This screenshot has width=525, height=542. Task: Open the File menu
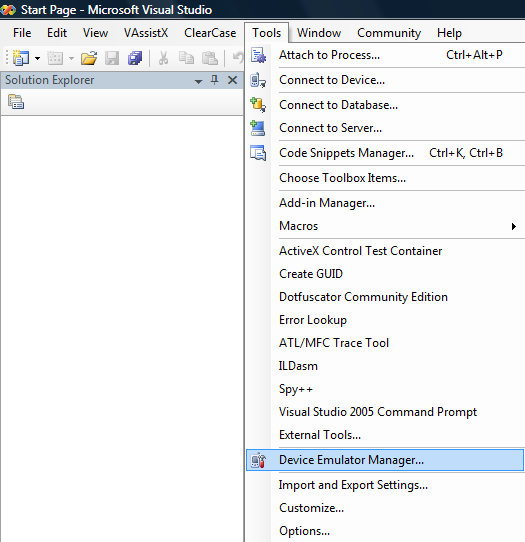[22, 33]
